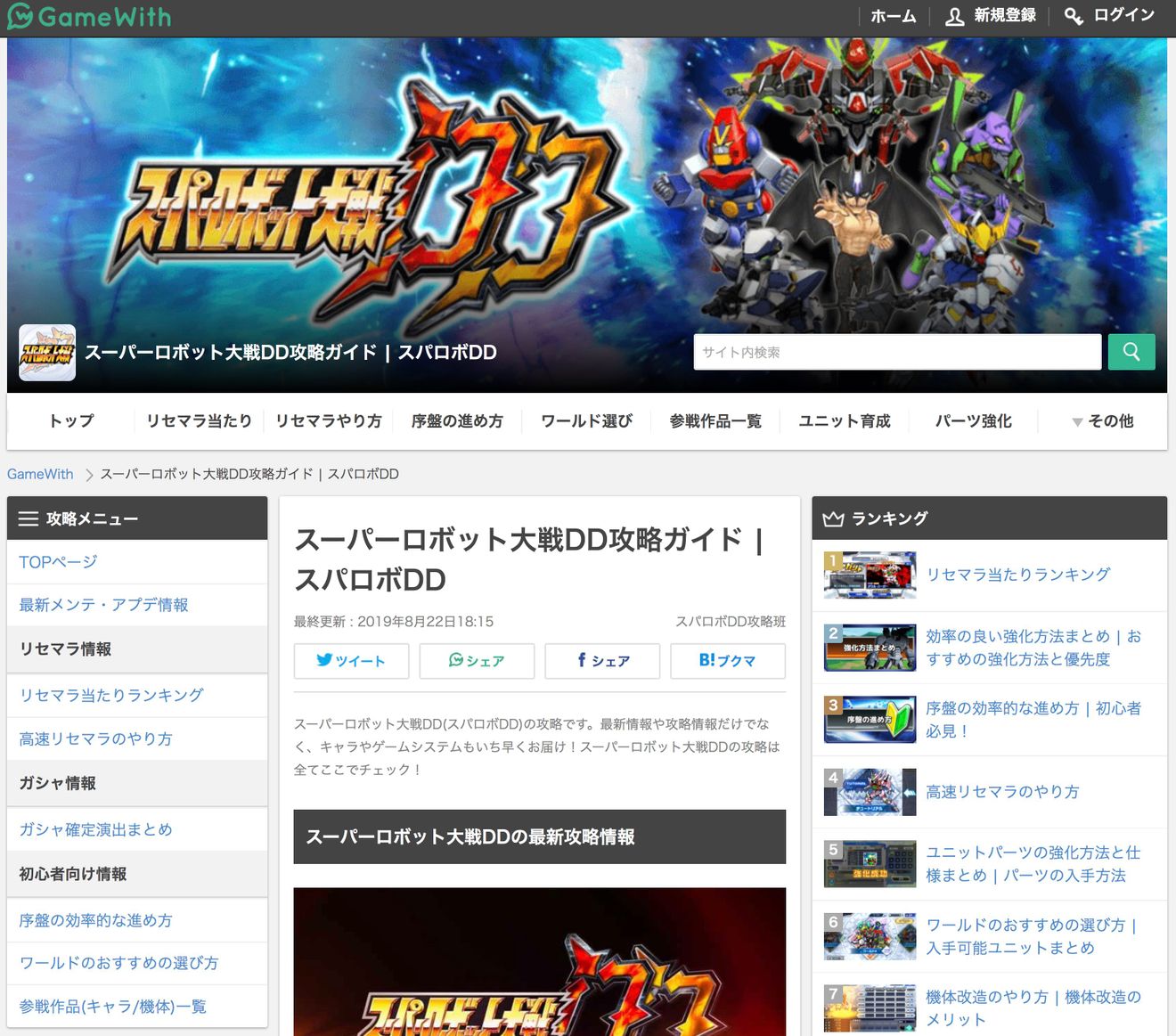Viewport: 1176px width, 1036px height.
Task: Click ranking 2 強化方法まとめ thumbnail
Action: point(870,648)
